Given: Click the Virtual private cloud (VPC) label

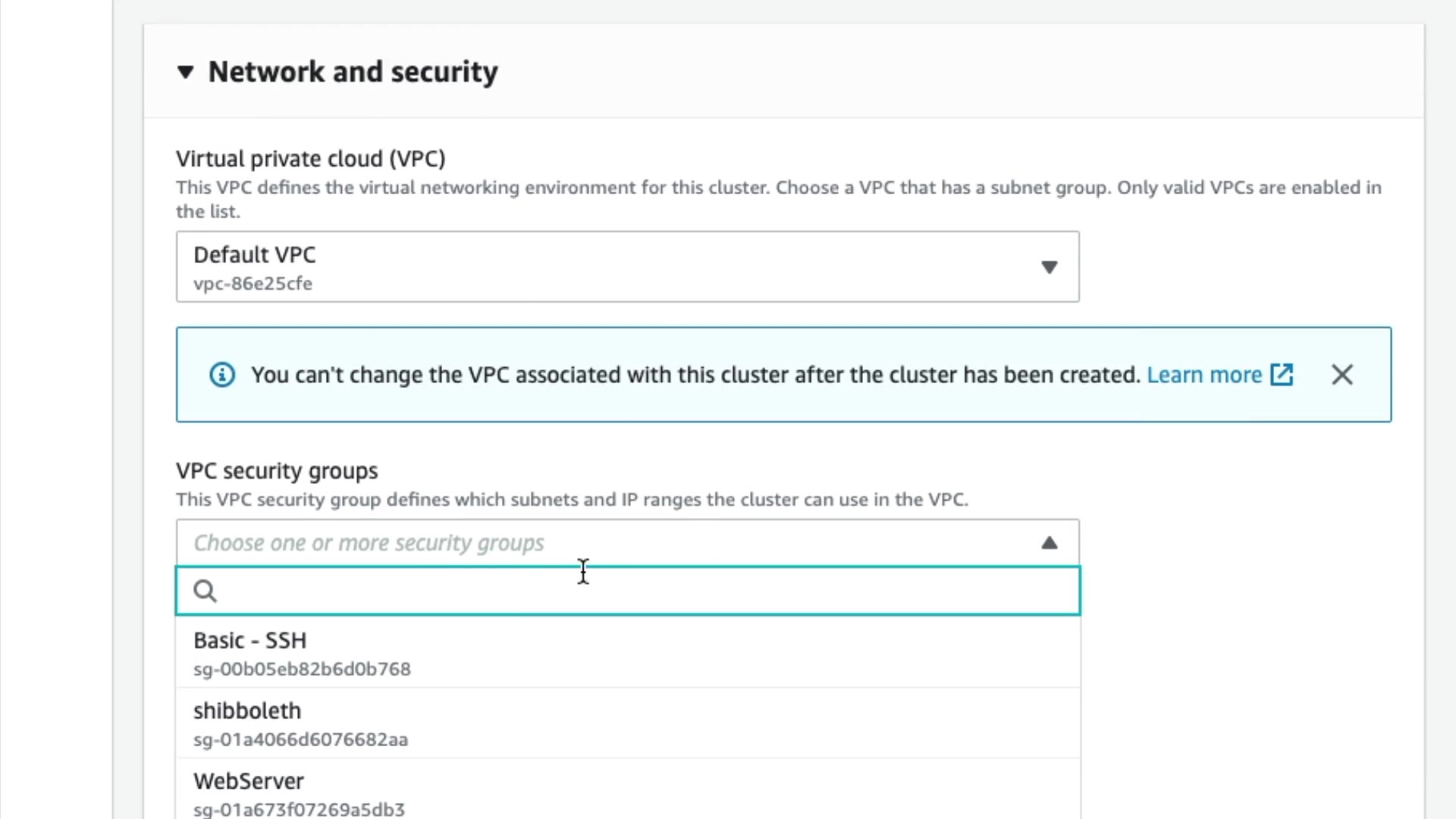Looking at the screenshot, I should coord(310,158).
